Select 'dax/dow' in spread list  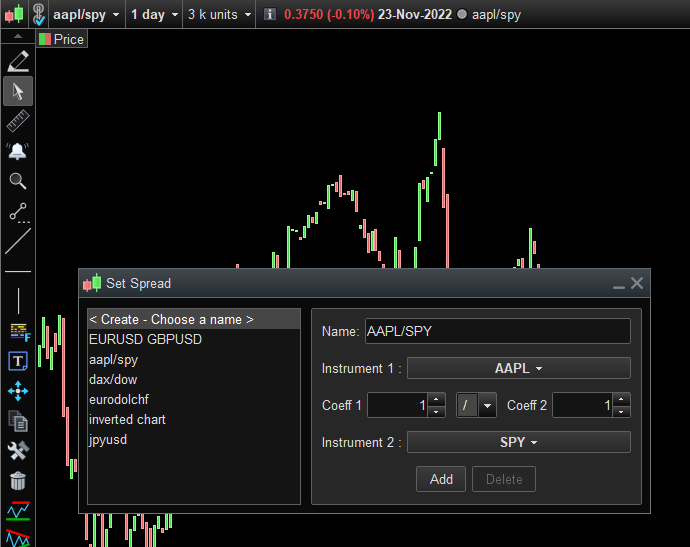(194, 379)
